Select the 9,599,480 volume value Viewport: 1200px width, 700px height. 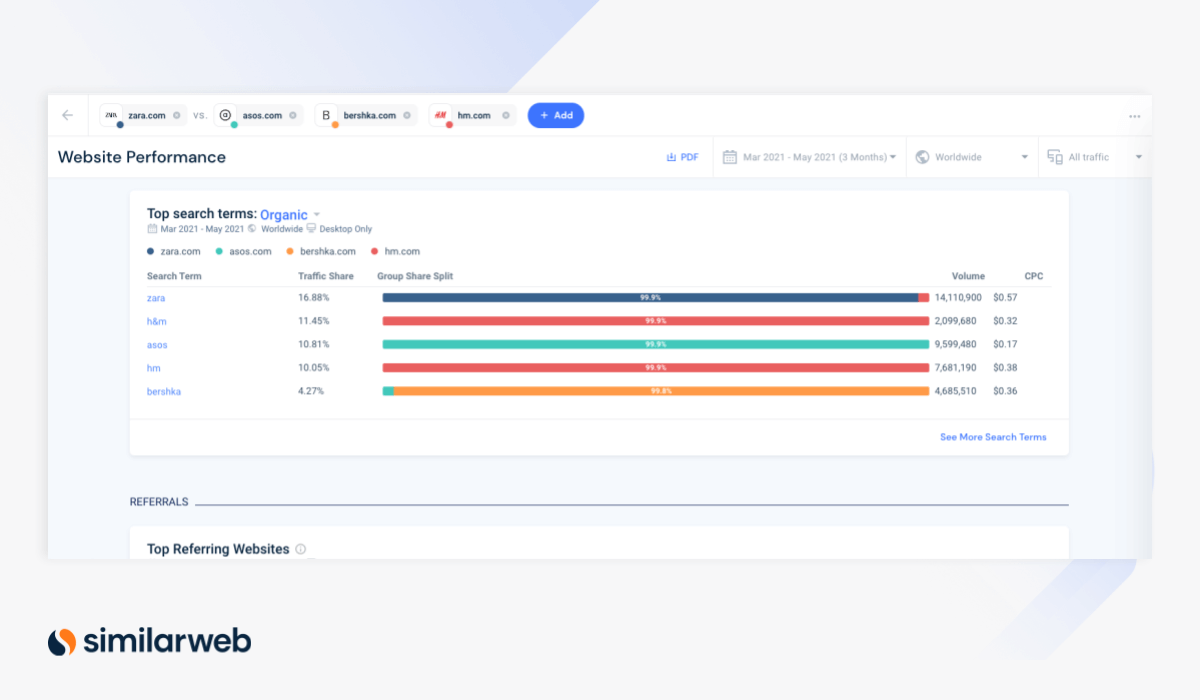(x=958, y=345)
